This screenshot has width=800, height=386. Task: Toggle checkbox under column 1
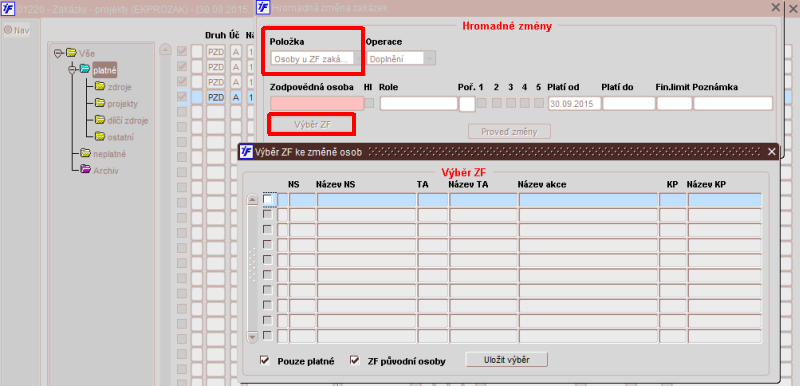[482, 103]
